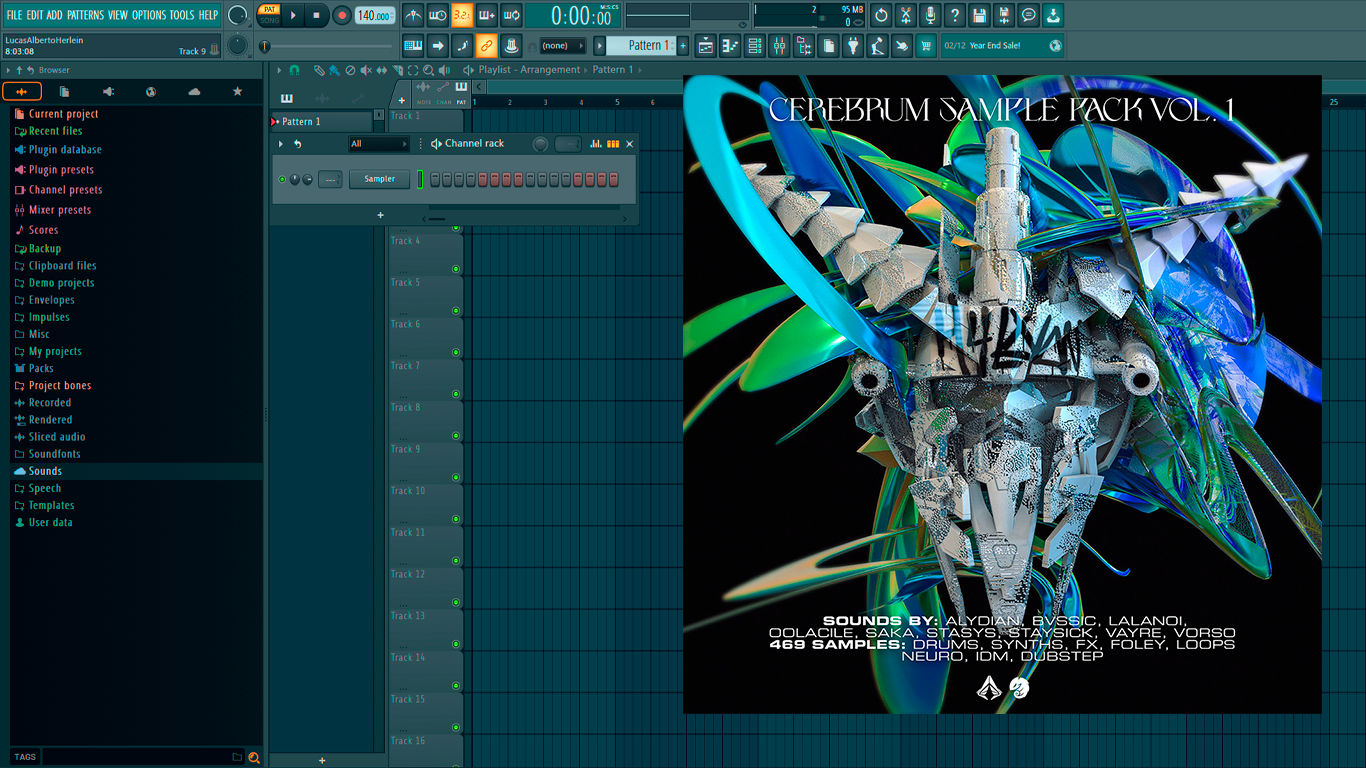Open help question mark icon
Viewport: 1366px width, 768px height.
955,16
